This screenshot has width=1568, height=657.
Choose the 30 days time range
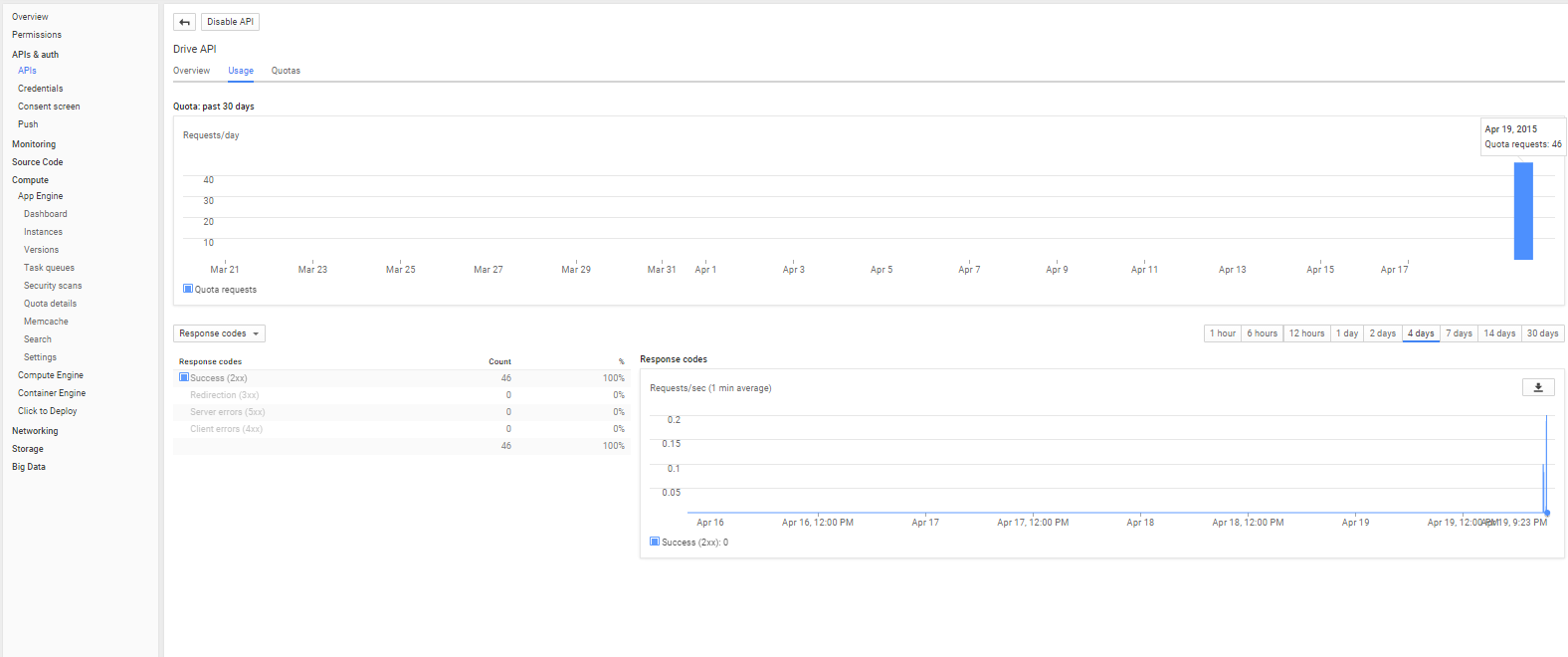pos(1543,333)
